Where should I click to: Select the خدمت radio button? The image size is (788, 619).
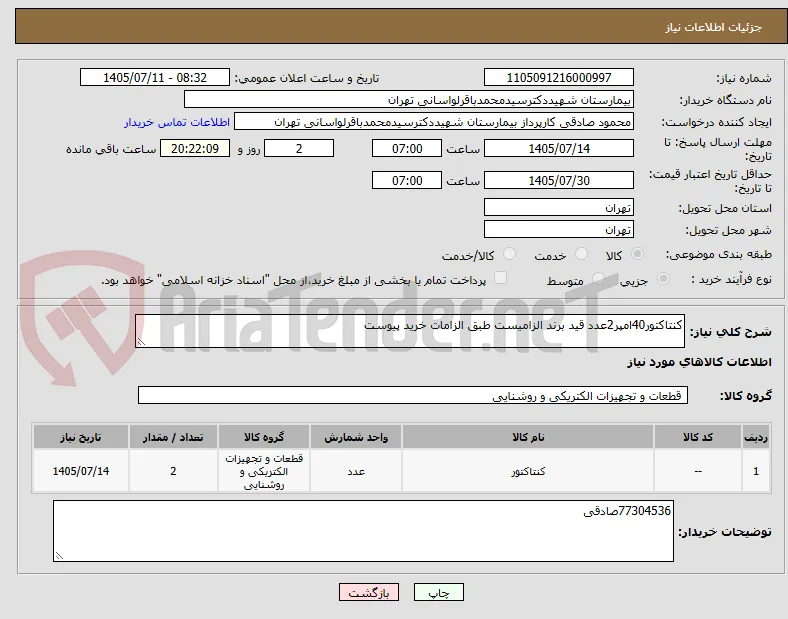click(581, 254)
